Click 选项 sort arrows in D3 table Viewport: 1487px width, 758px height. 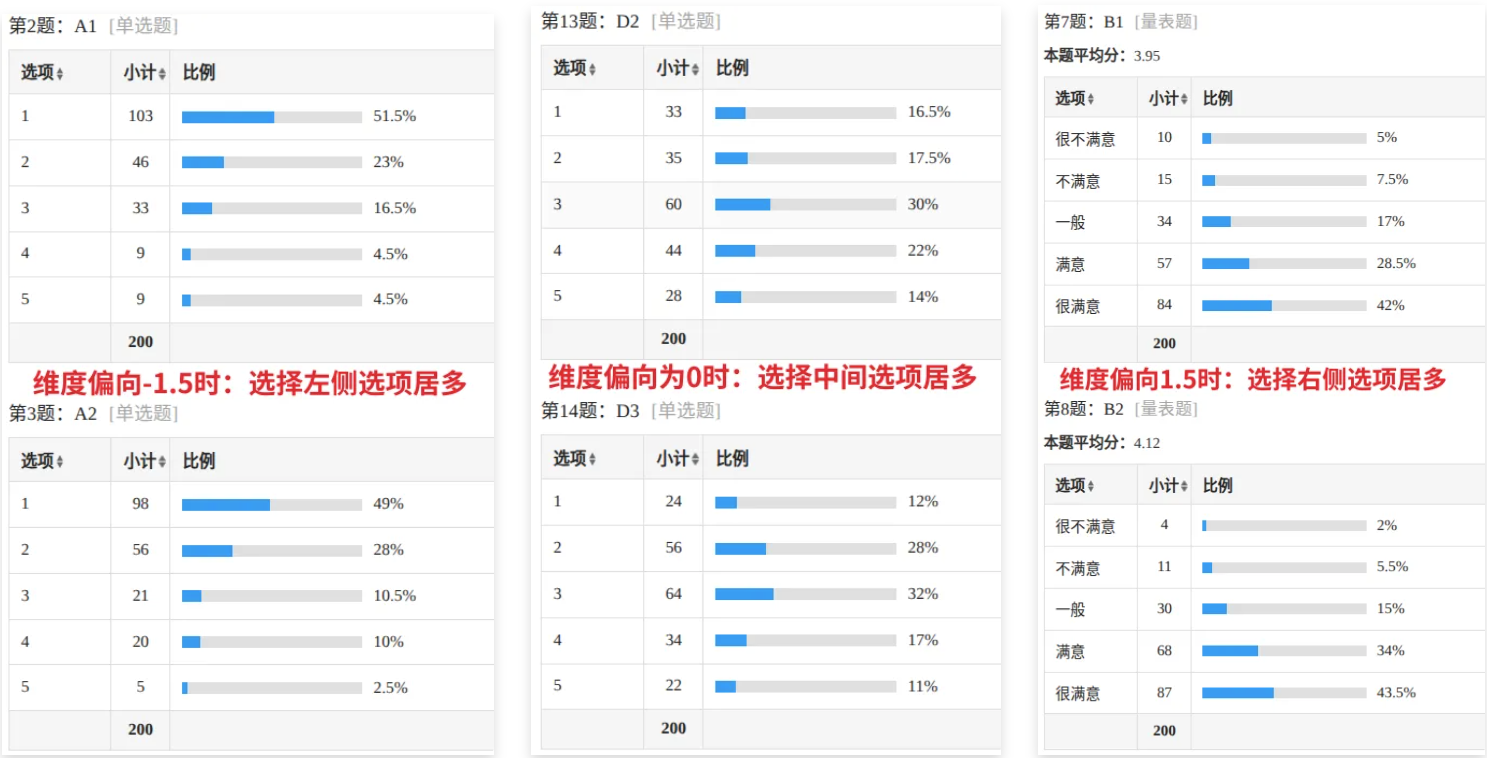click(593, 460)
